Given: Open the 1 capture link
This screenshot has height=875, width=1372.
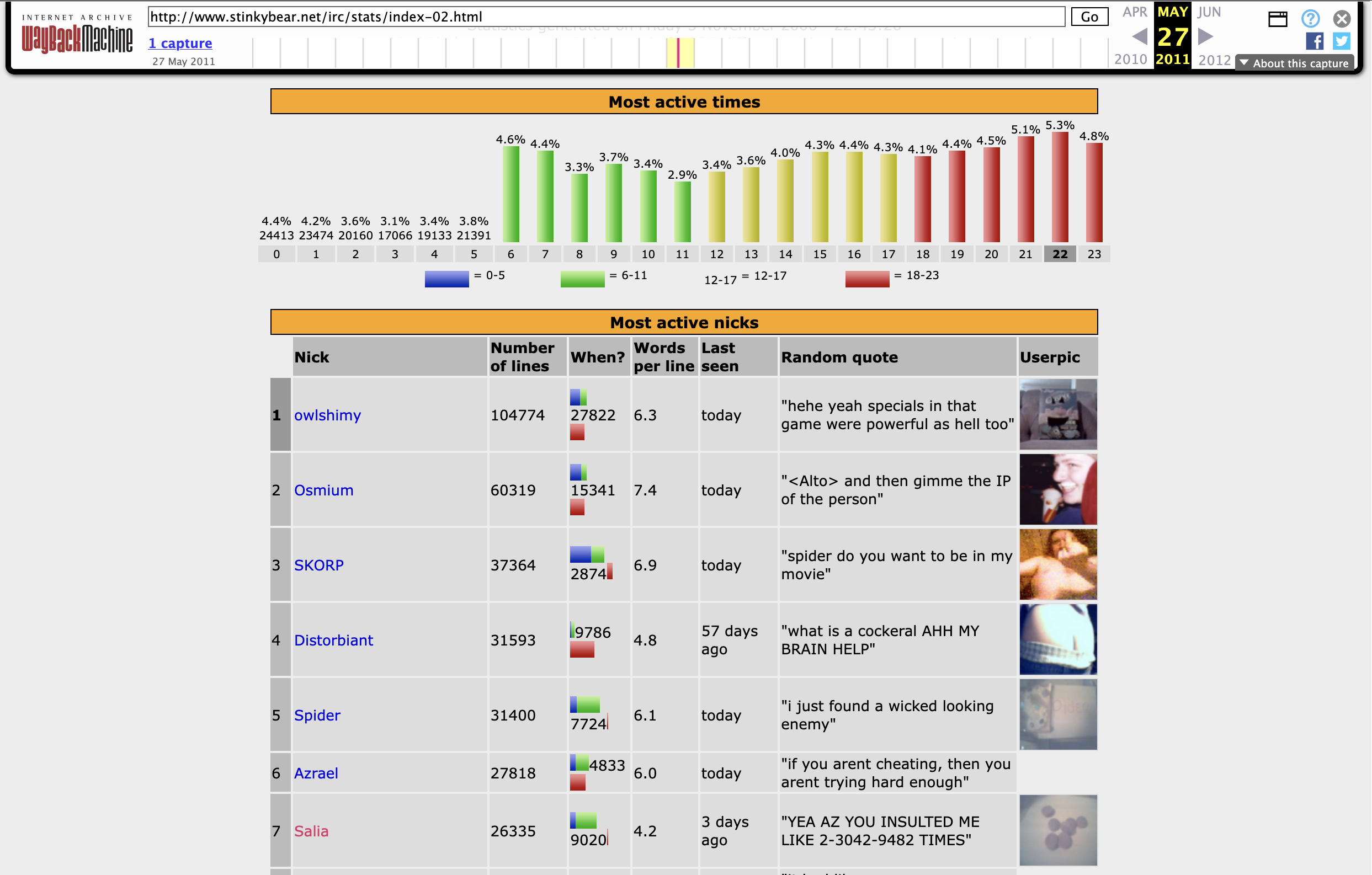Looking at the screenshot, I should coord(180,43).
